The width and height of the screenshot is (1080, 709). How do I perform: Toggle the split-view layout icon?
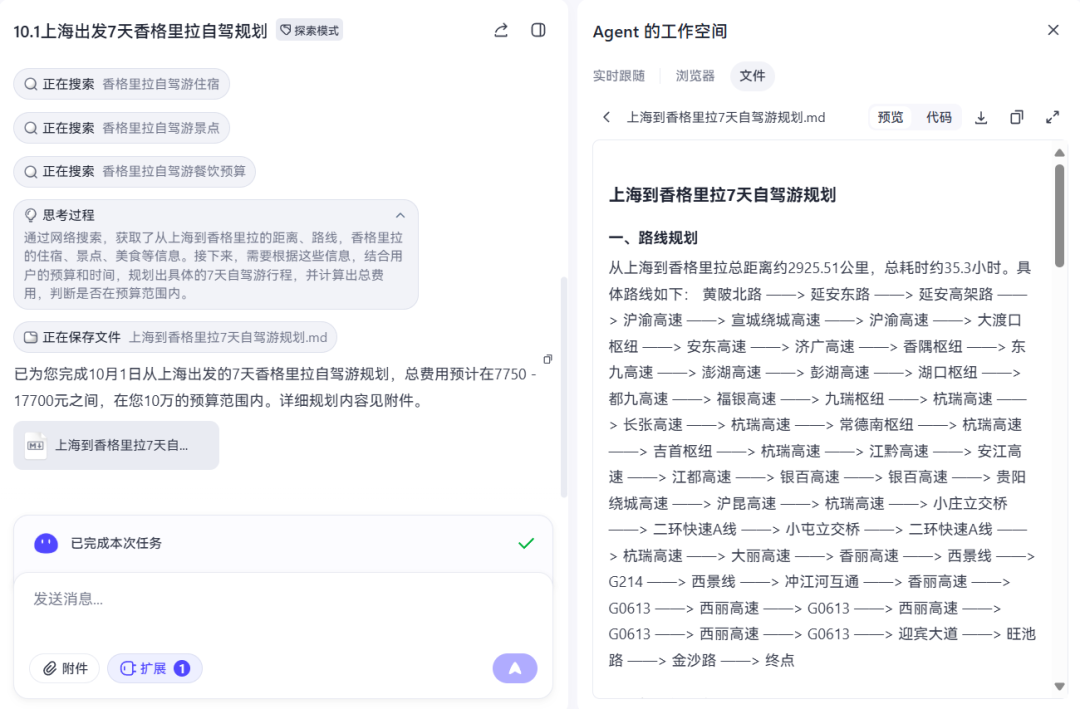tap(538, 30)
